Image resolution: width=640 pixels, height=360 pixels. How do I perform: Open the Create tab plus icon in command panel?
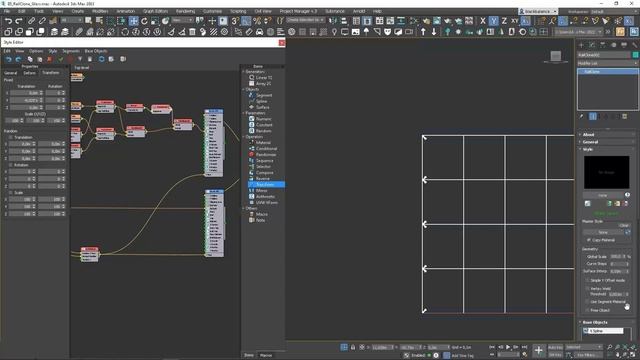581,45
